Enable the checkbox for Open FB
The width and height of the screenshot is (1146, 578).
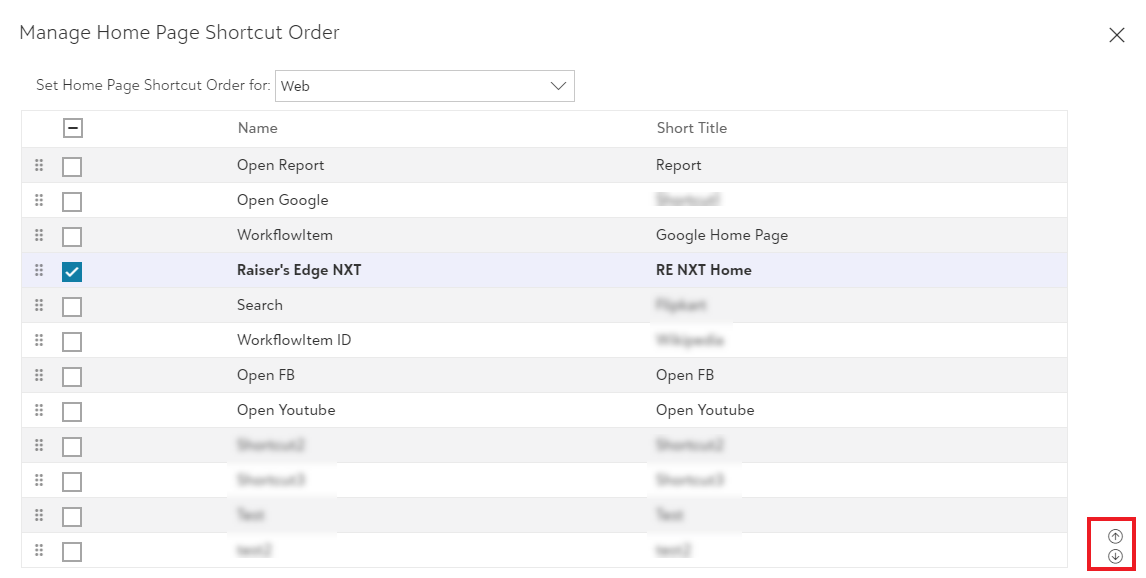point(72,376)
